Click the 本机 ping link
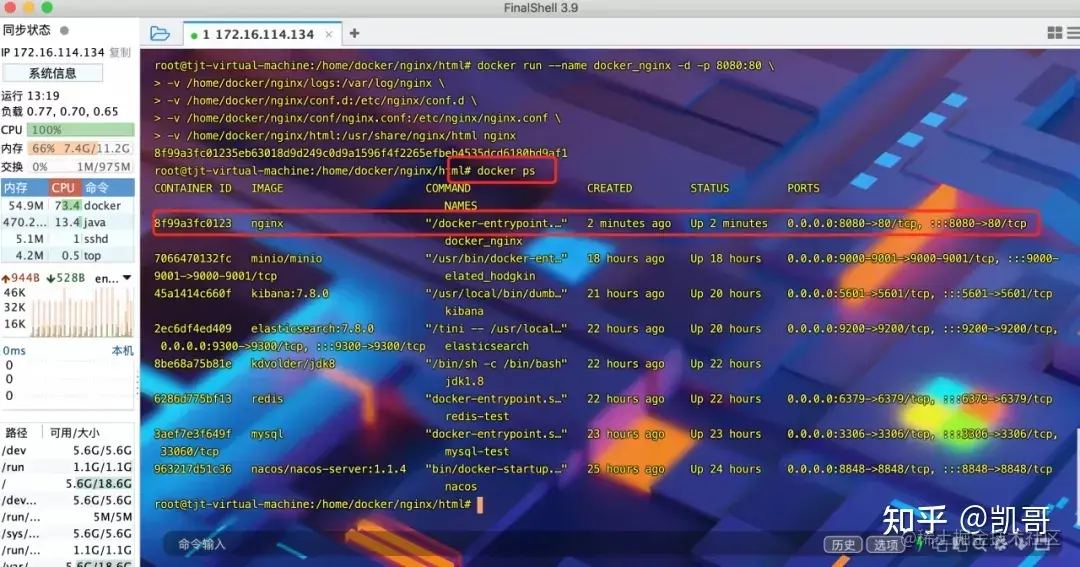 [123, 351]
